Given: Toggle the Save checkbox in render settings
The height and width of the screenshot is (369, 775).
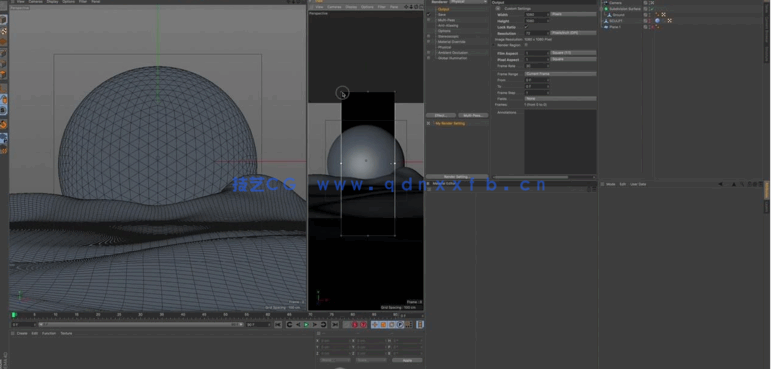Looking at the screenshot, I should tap(429, 15).
